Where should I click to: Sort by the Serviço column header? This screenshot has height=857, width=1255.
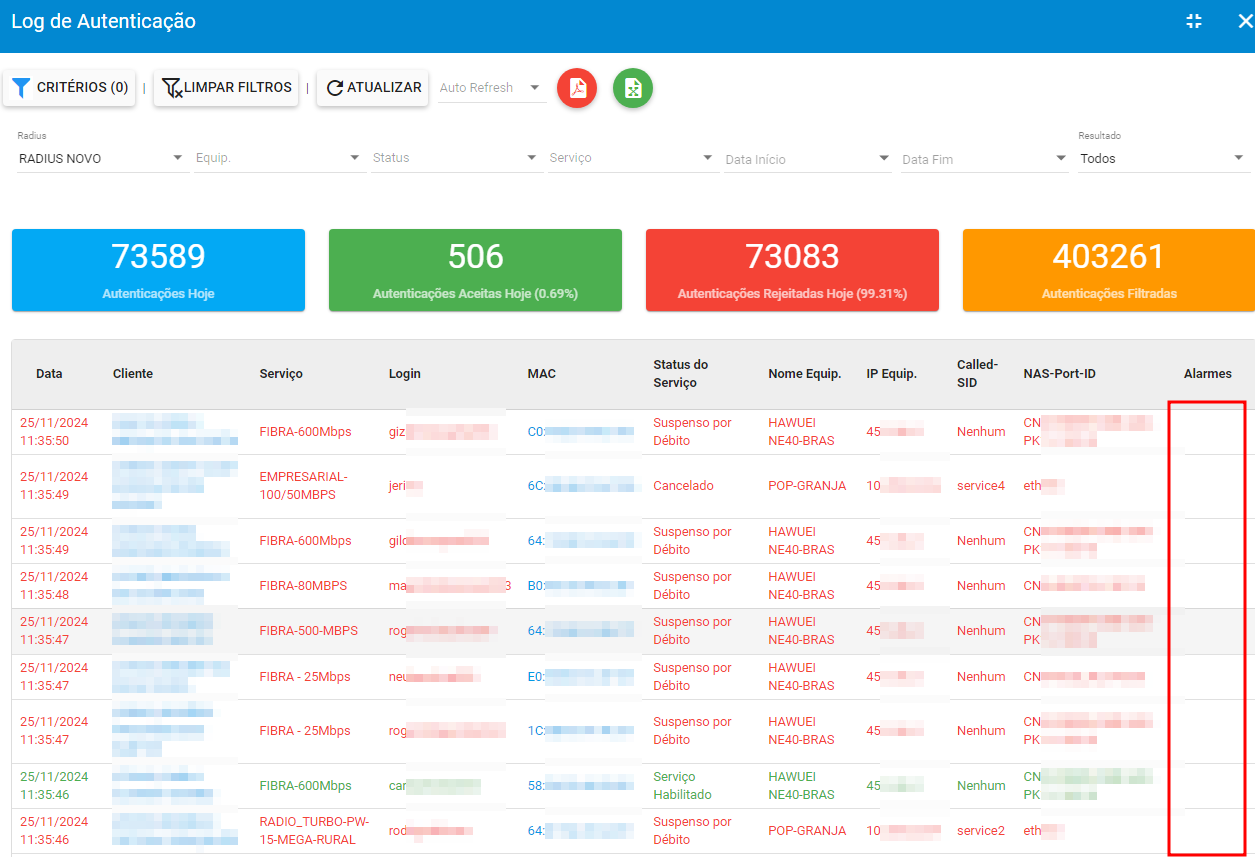point(281,374)
